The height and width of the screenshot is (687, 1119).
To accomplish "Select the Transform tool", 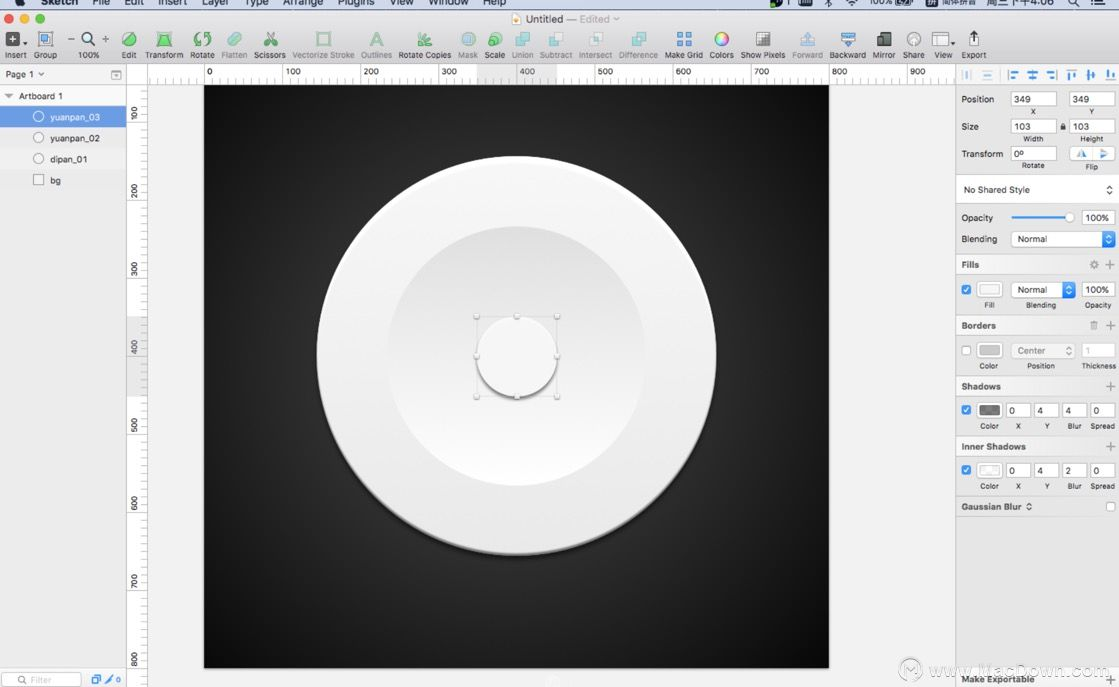I will coord(164,44).
